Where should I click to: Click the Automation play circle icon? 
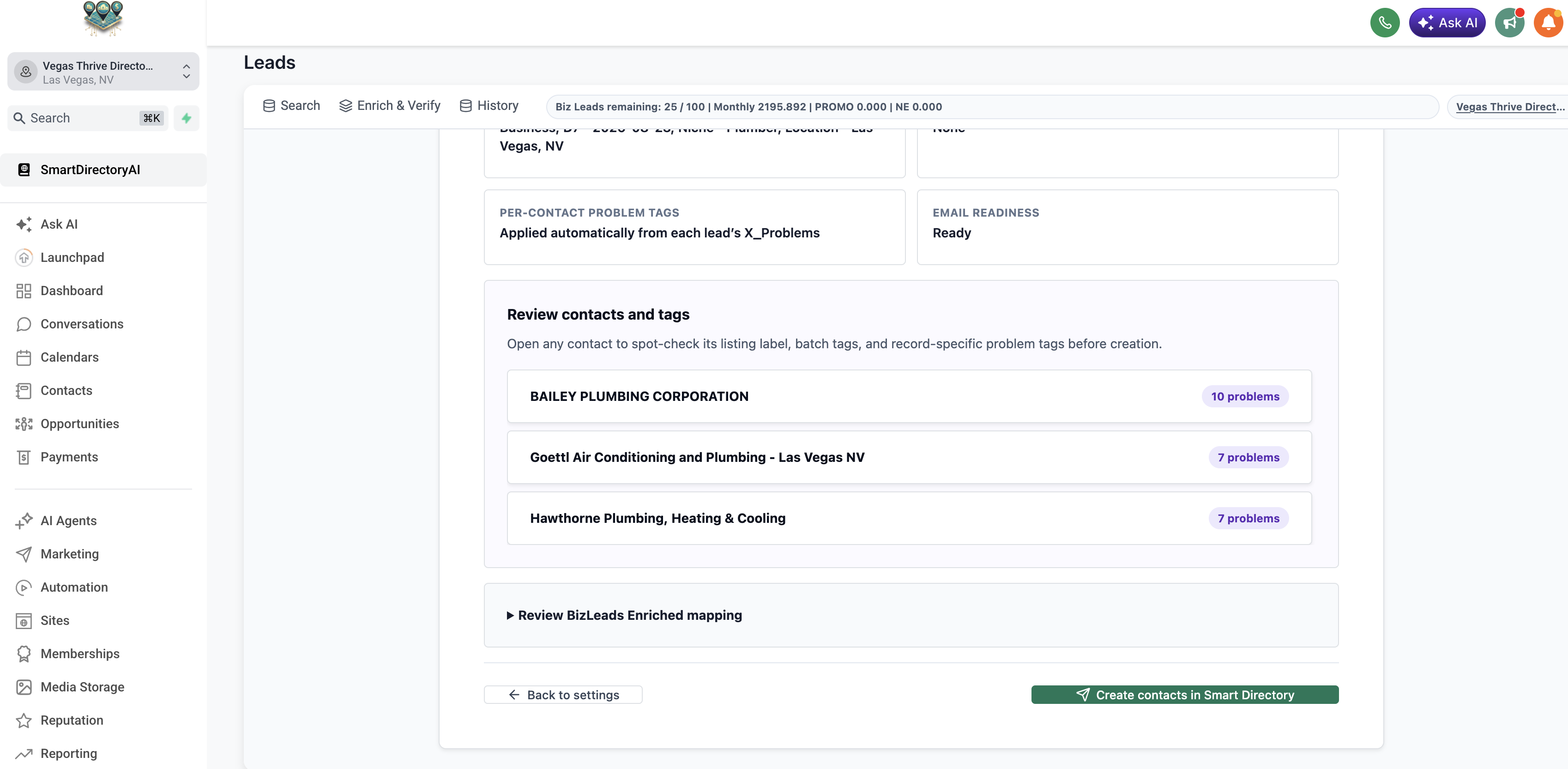pyautogui.click(x=24, y=587)
